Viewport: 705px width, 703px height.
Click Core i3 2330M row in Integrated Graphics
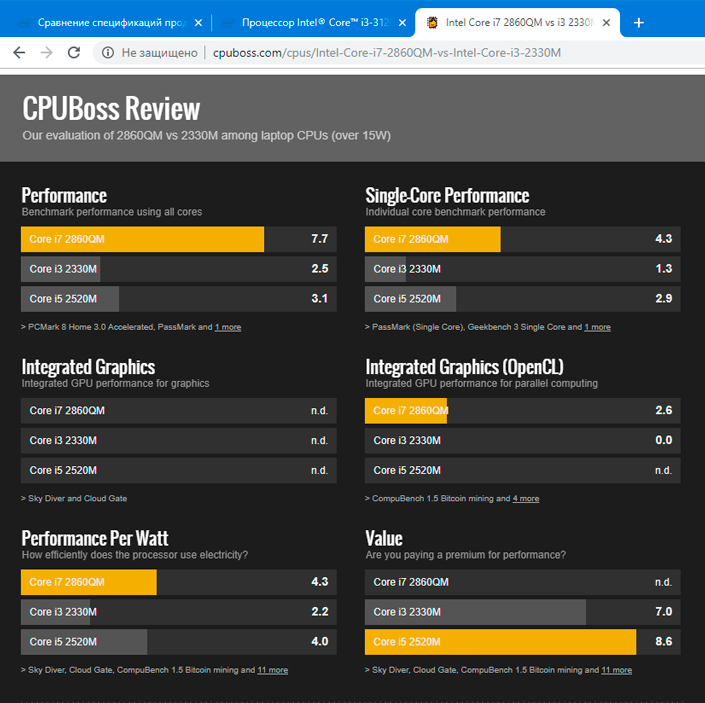[x=178, y=440]
